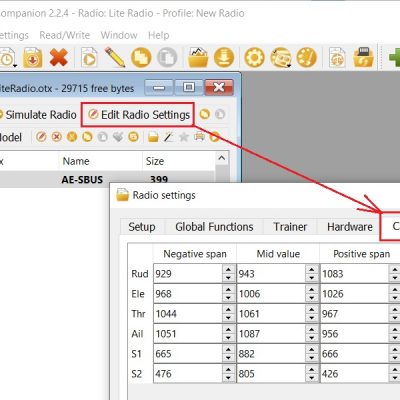Click the simulate document-with-play-arrow toolbar icon
The height and width of the screenshot is (400, 400).
(x=89, y=57)
